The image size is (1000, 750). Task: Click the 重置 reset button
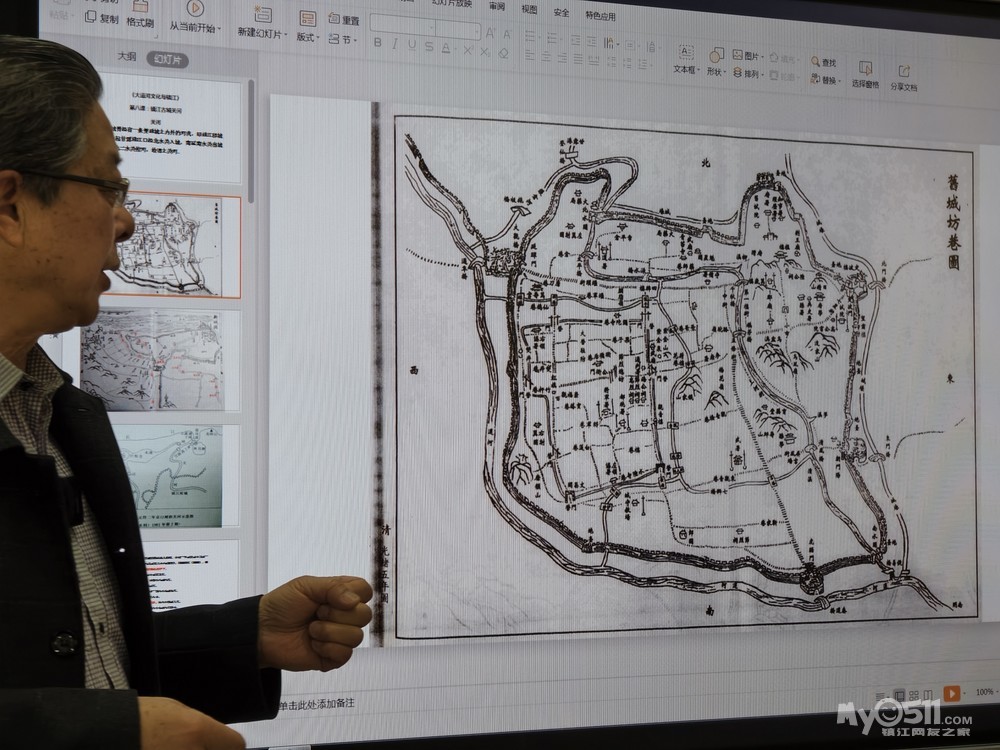(x=344, y=20)
